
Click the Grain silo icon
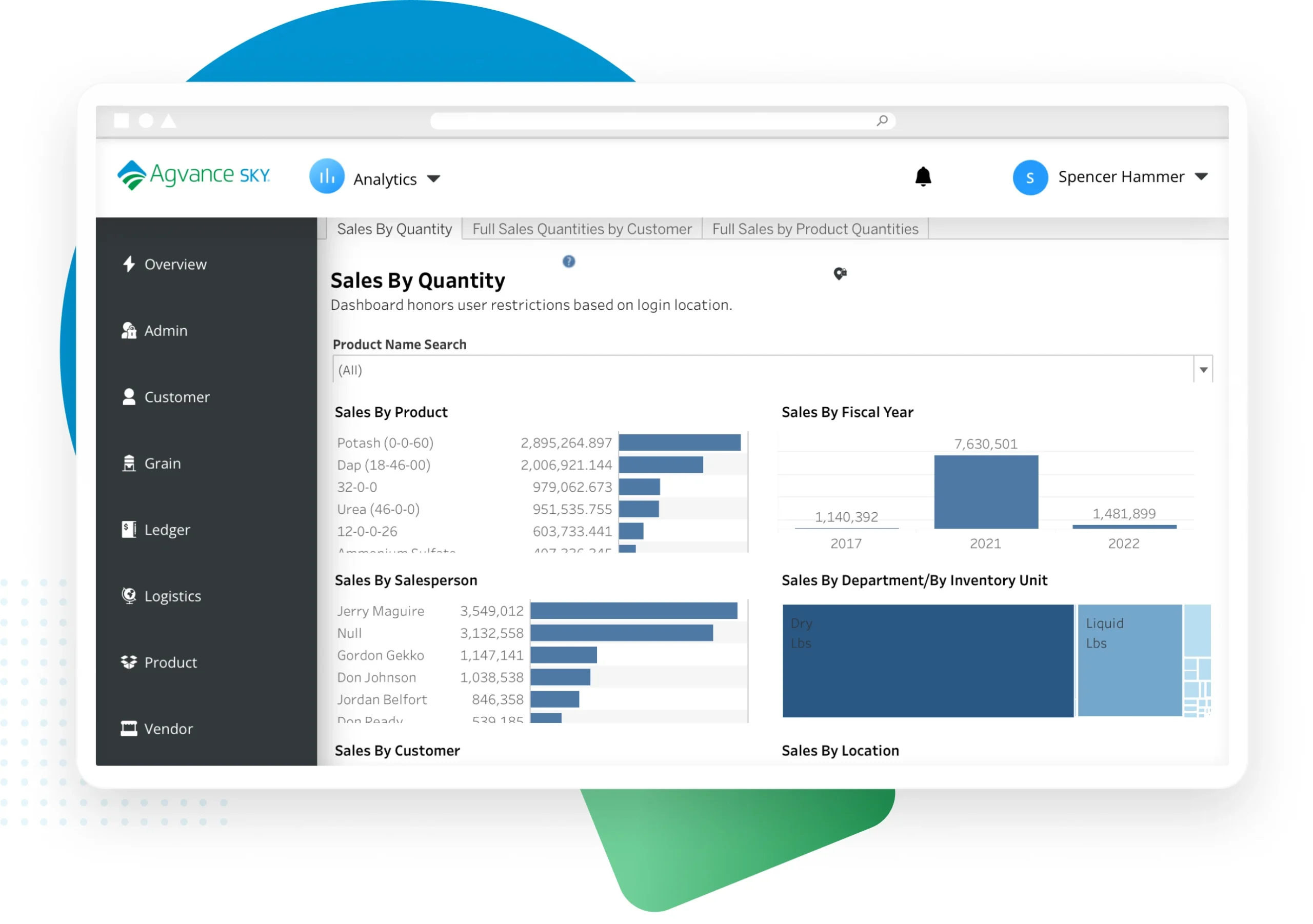pos(129,463)
